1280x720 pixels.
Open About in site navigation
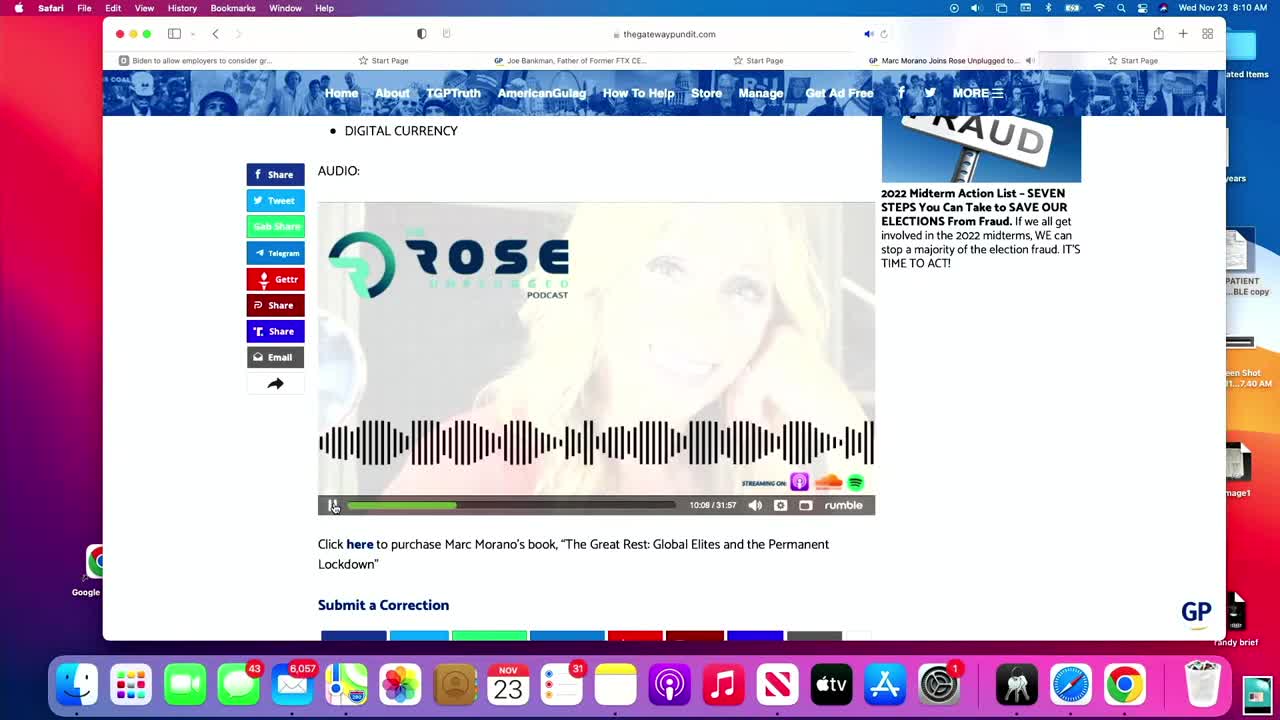(x=392, y=93)
